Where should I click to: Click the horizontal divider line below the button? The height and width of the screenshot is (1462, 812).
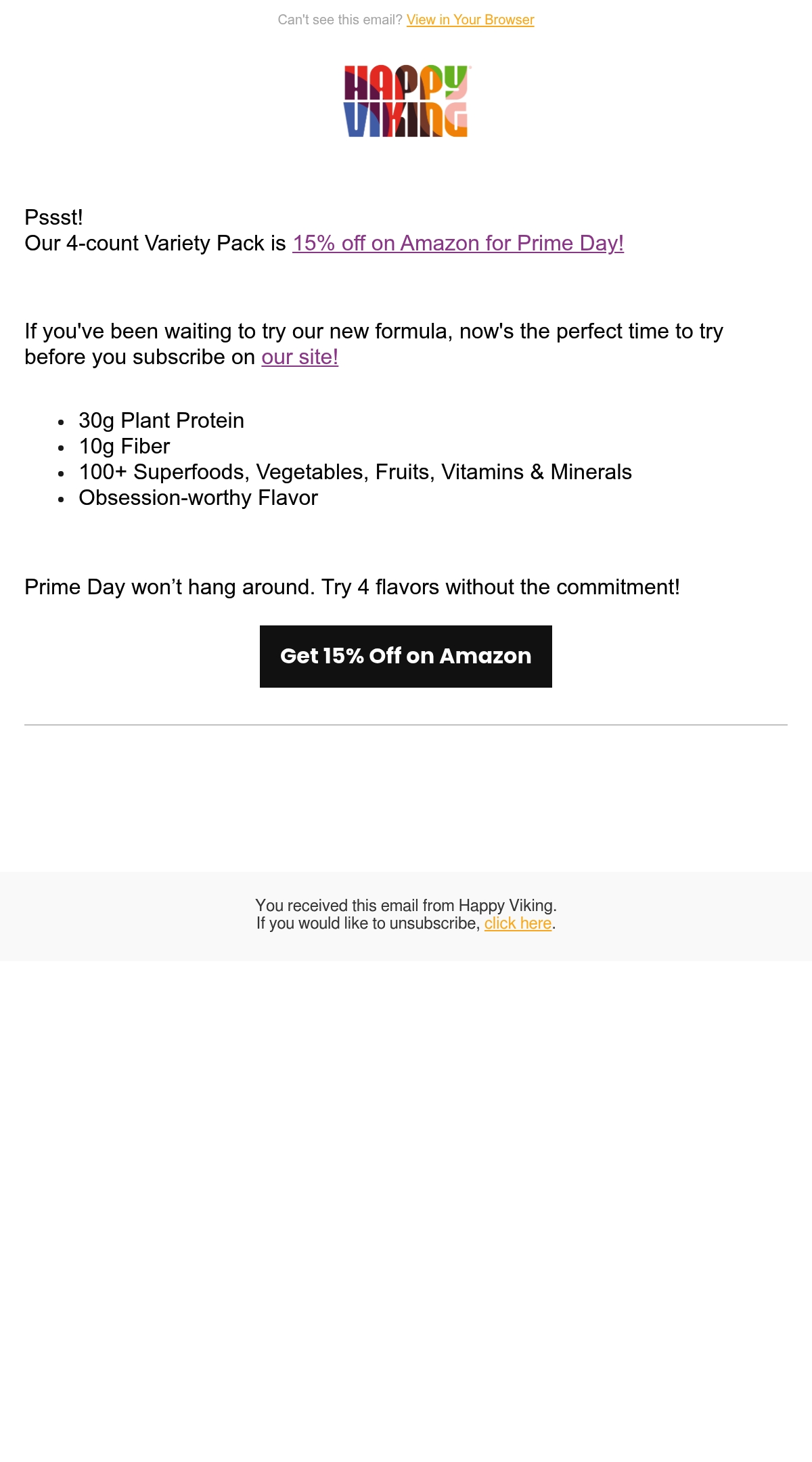coord(406,725)
